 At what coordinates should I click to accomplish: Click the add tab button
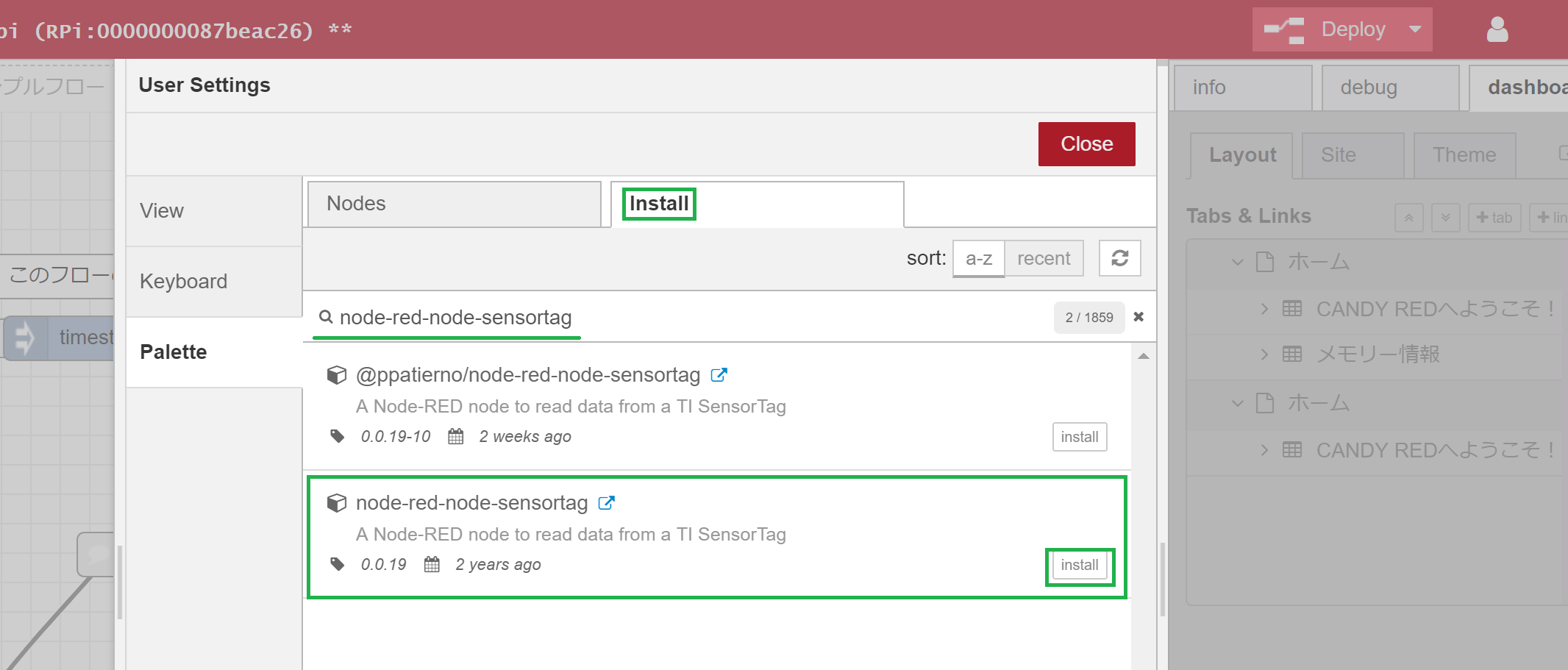(x=1494, y=218)
